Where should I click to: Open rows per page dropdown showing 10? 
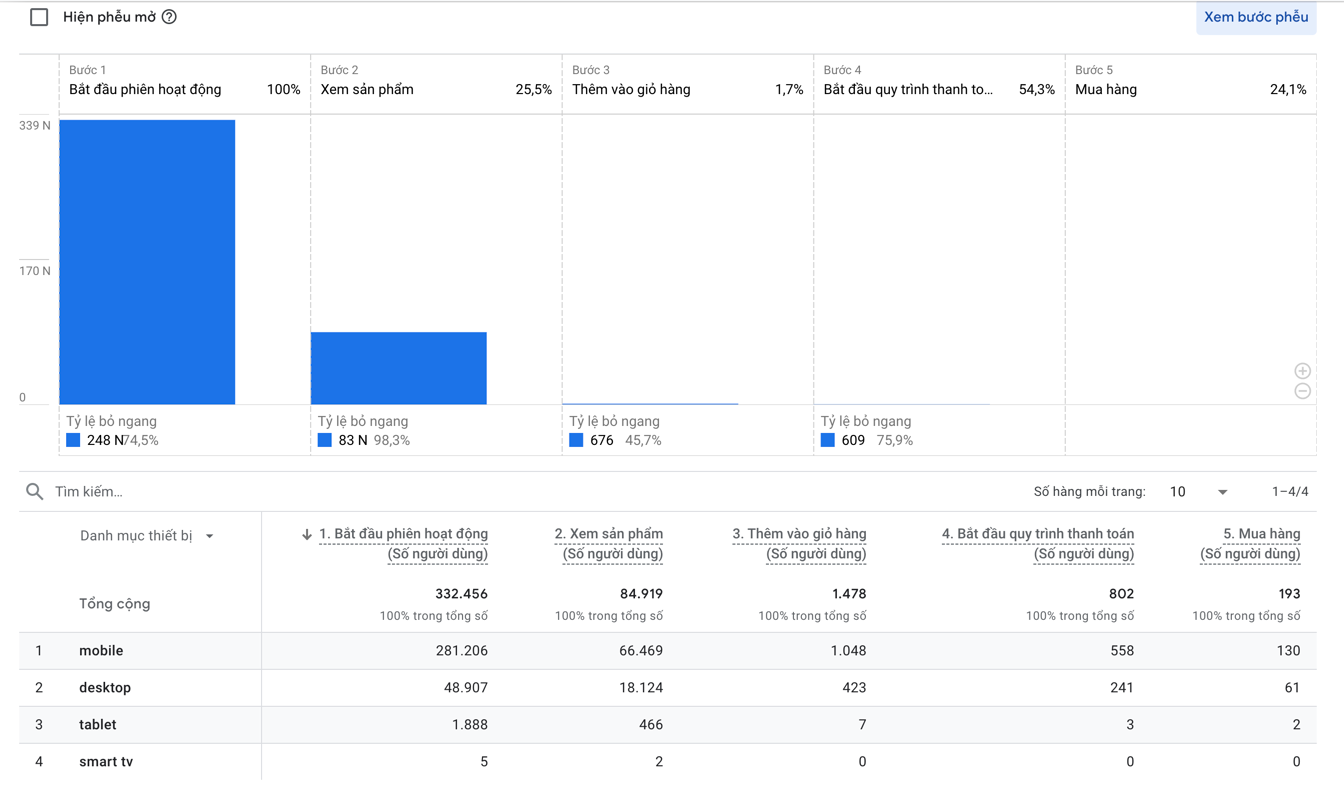pos(1198,491)
